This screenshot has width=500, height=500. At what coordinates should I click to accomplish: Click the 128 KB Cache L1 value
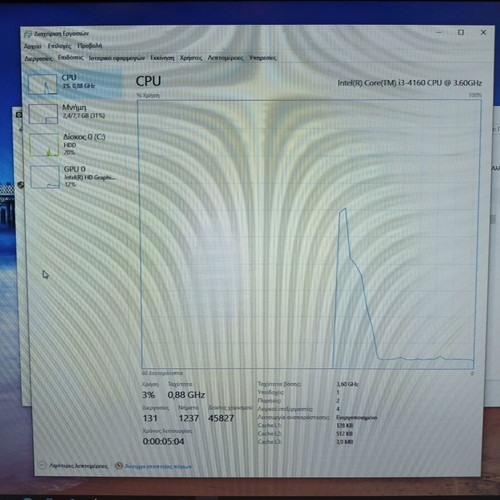pos(345,426)
